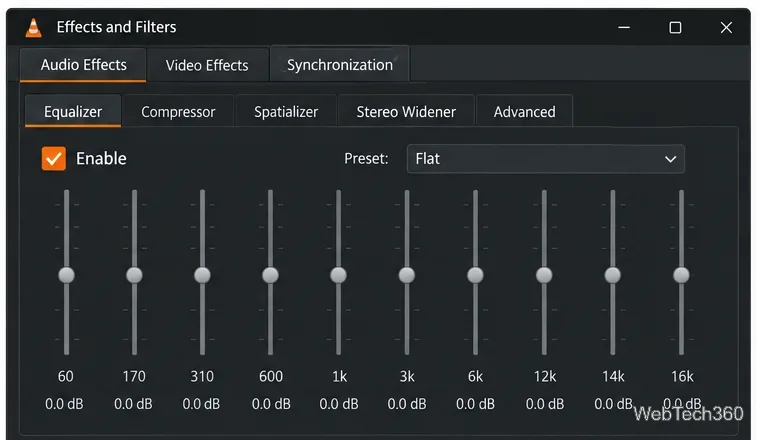Click the VLC cone icon in title bar
760x440 pixels.
coord(33,28)
